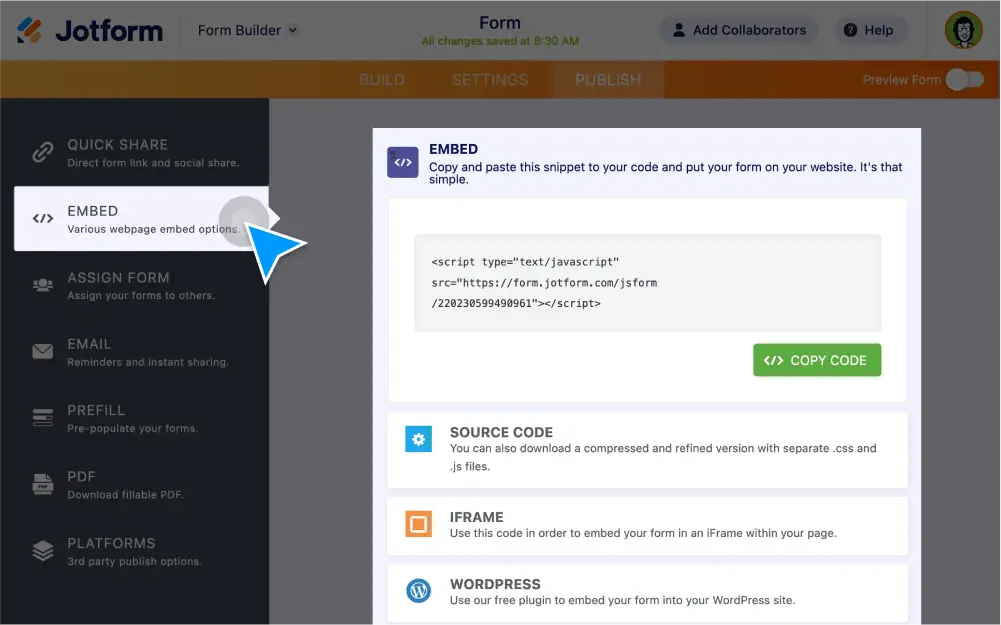Open your profile avatar menu
This screenshot has width=1001, height=625.
(x=962, y=30)
